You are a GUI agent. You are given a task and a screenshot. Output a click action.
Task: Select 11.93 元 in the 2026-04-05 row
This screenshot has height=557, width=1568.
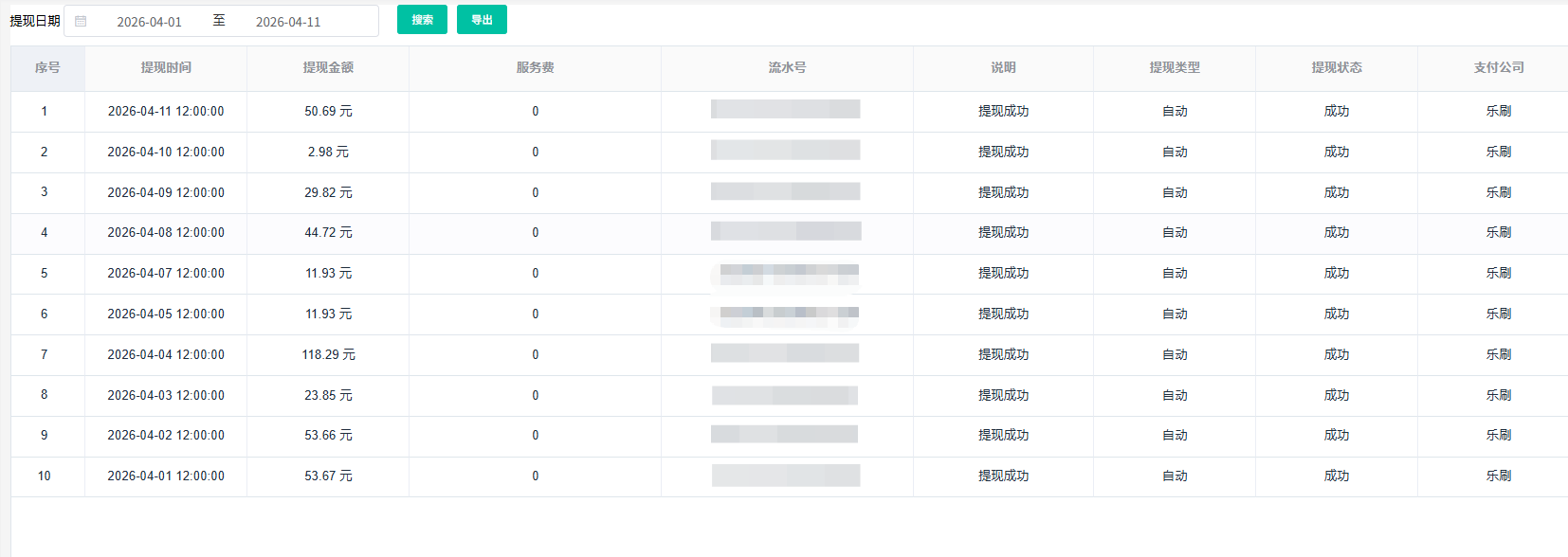coord(328,314)
